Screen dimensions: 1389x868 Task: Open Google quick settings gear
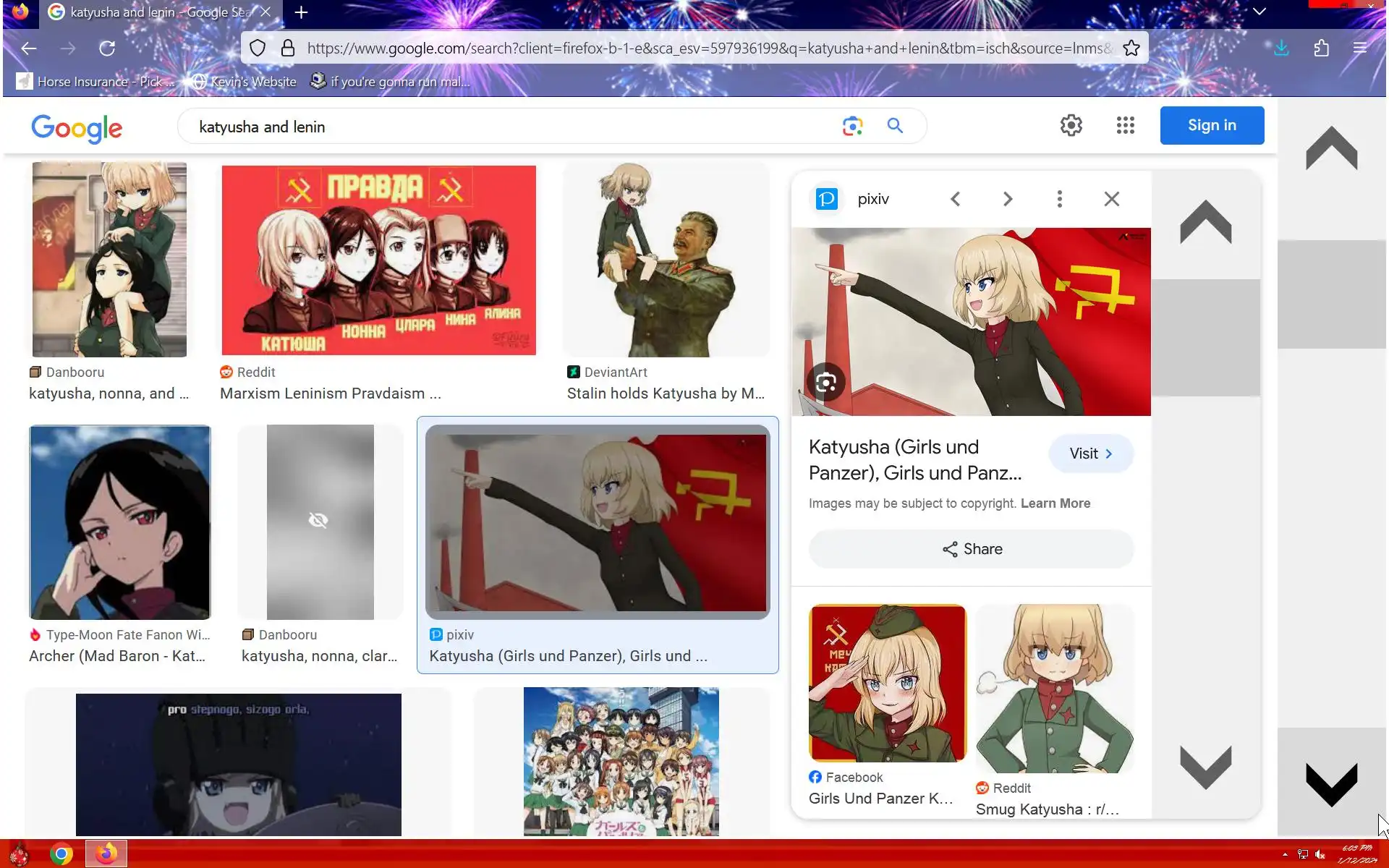(x=1071, y=125)
